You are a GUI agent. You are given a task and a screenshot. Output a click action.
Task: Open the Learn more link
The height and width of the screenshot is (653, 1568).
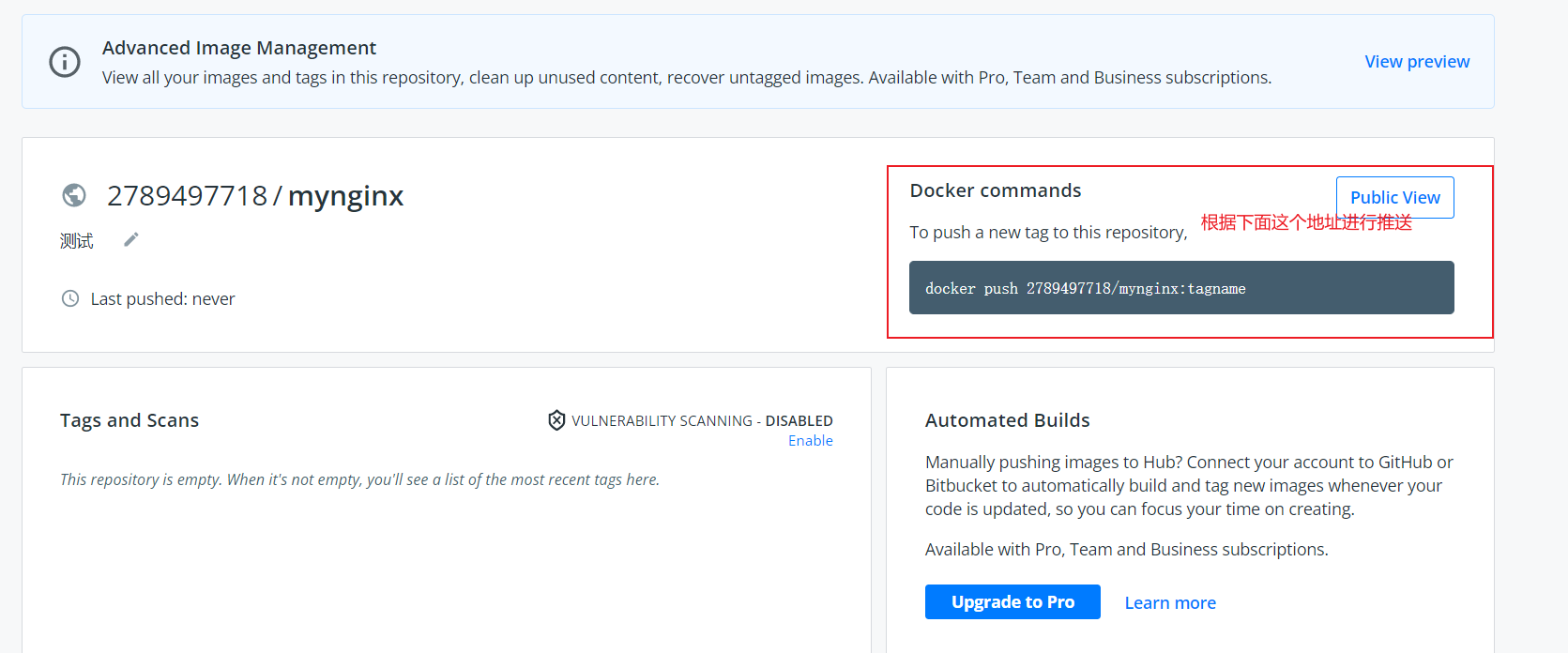click(x=1169, y=603)
